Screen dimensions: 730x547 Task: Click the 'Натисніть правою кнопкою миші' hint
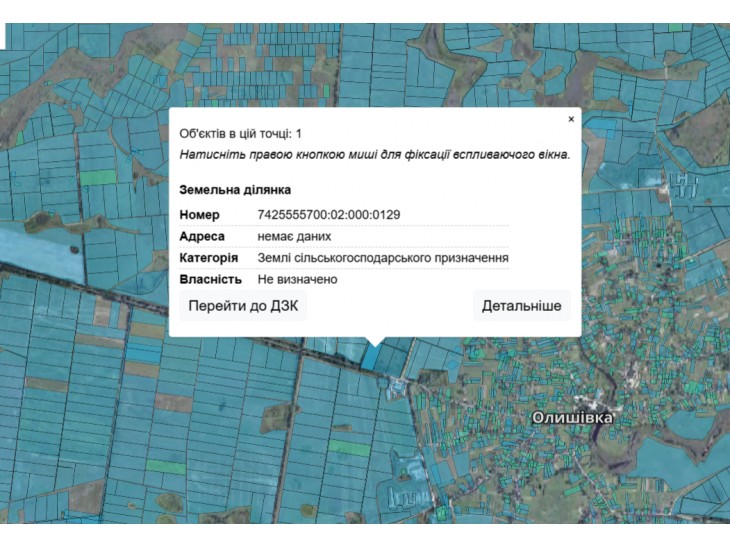point(375,155)
